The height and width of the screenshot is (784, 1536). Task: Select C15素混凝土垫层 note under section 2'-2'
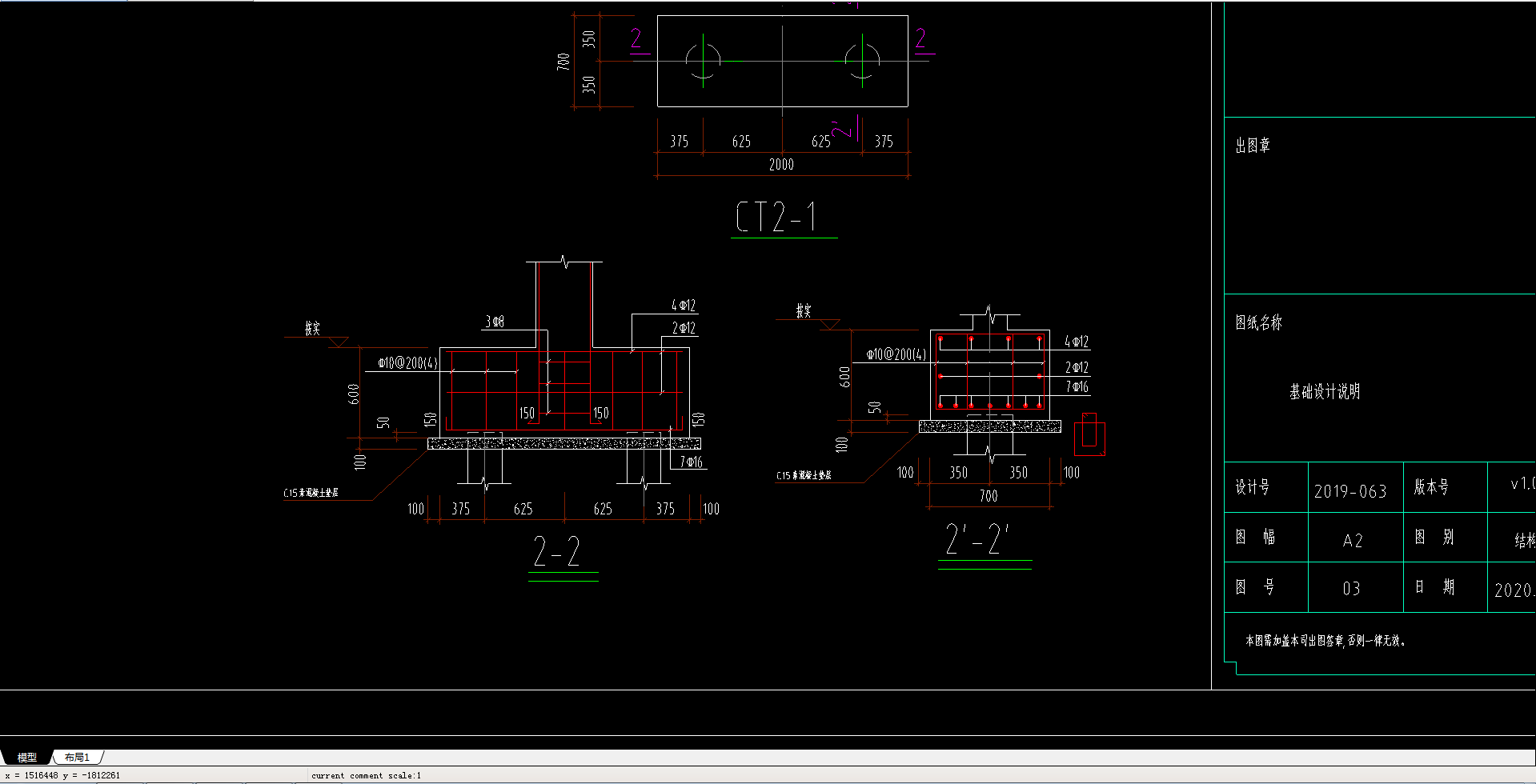click(x=804, y=475)
